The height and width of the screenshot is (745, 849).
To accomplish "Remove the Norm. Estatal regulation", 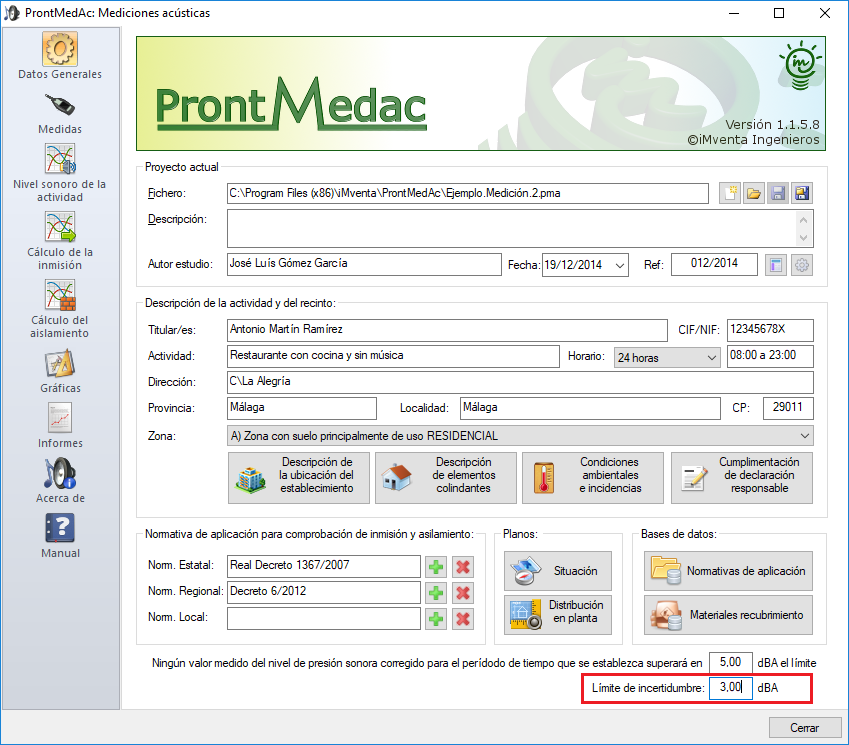I will tap(463, 567).
